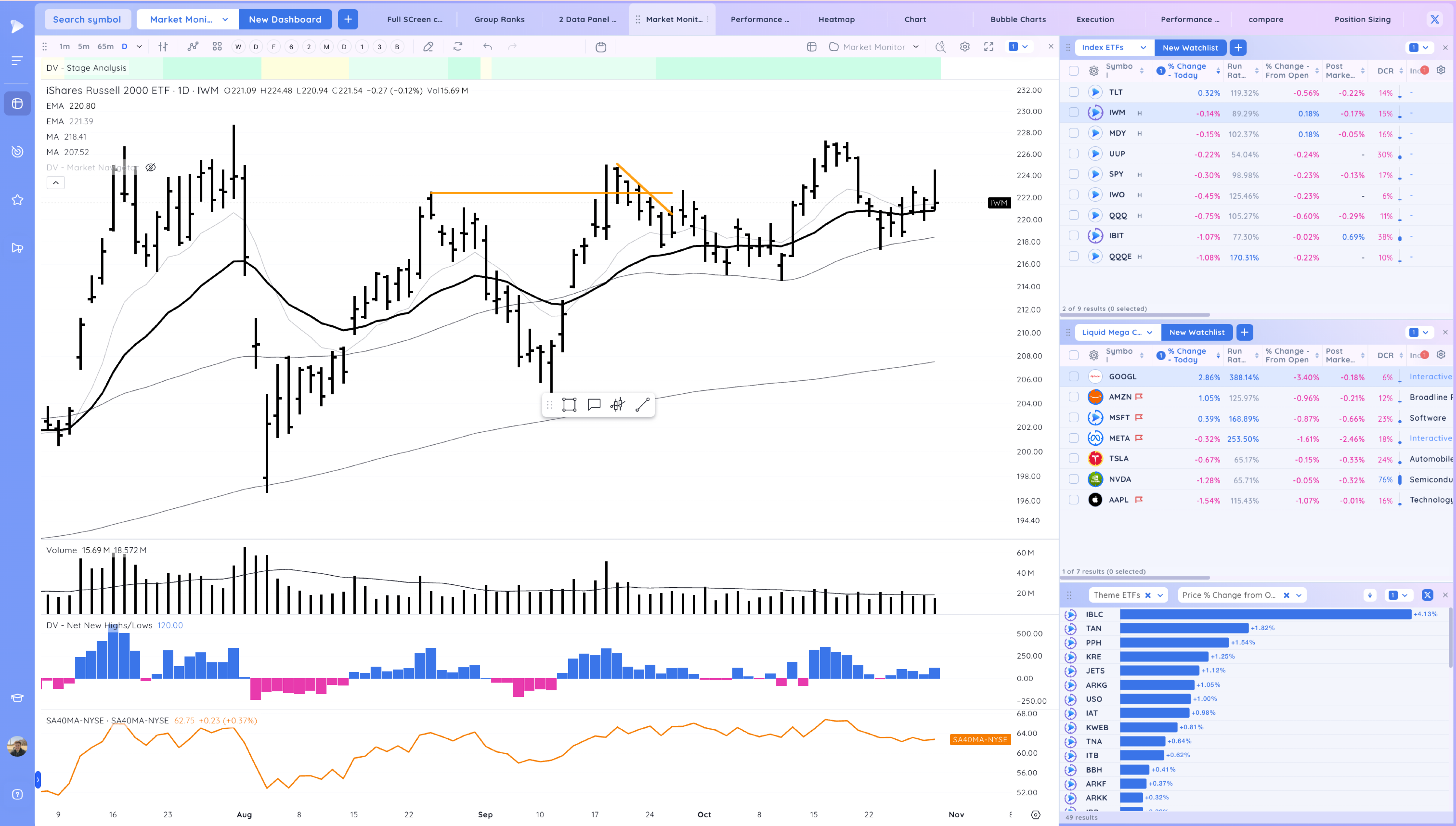Select the trend line drawing tool
Screen dimensions: 1456x826
pyautogui.click(x=642, y=405)
